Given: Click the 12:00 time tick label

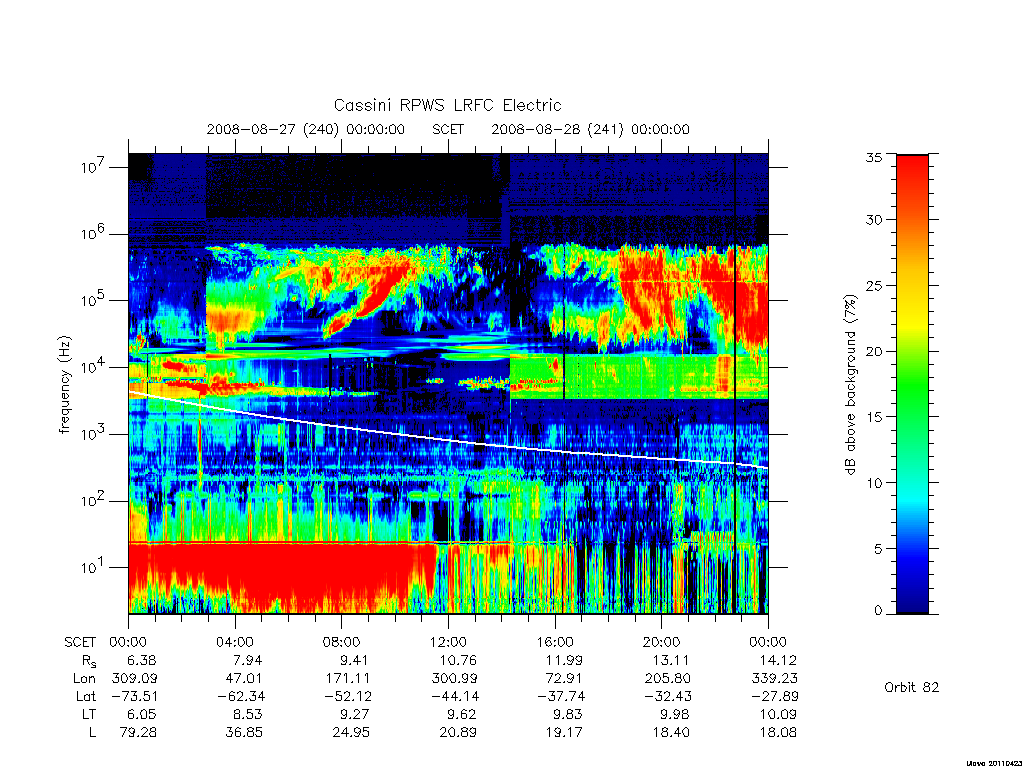Looking at the screenshot, I should coord(448,642).
